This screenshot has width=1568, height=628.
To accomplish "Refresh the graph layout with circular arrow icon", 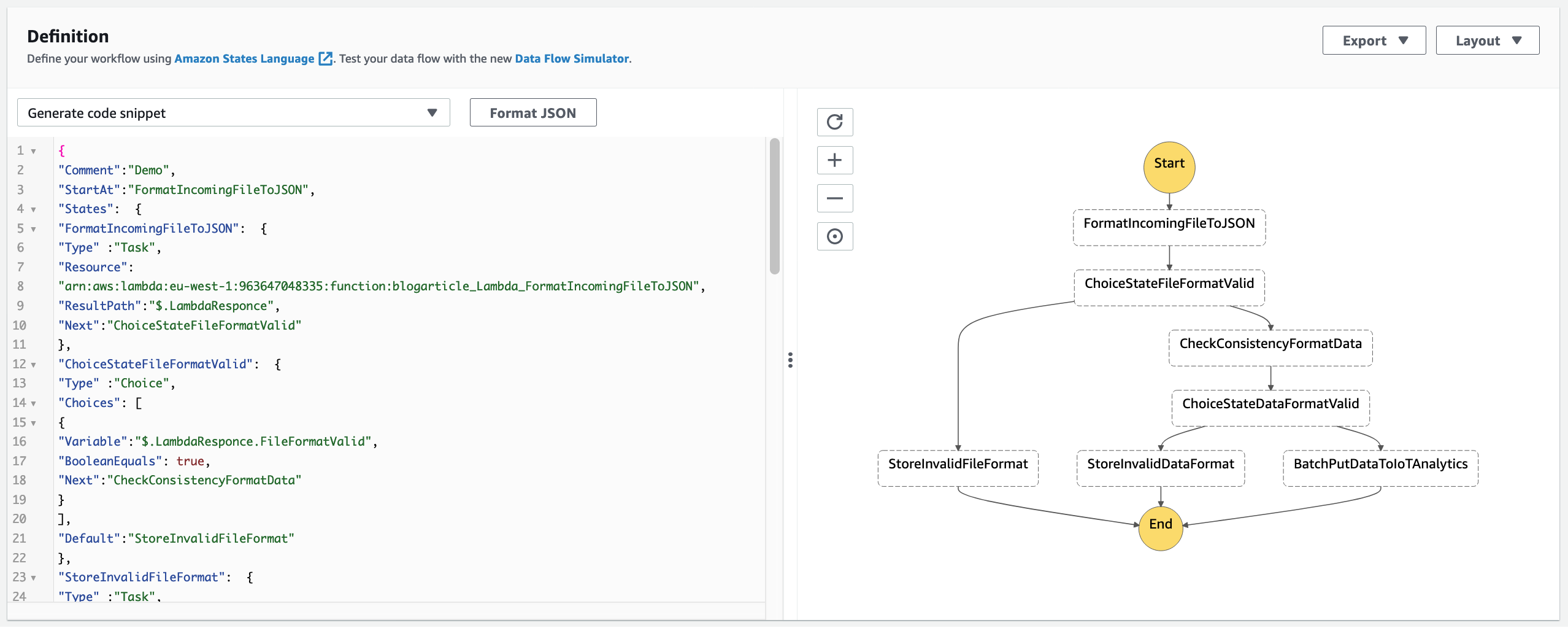I will (835, 122).
